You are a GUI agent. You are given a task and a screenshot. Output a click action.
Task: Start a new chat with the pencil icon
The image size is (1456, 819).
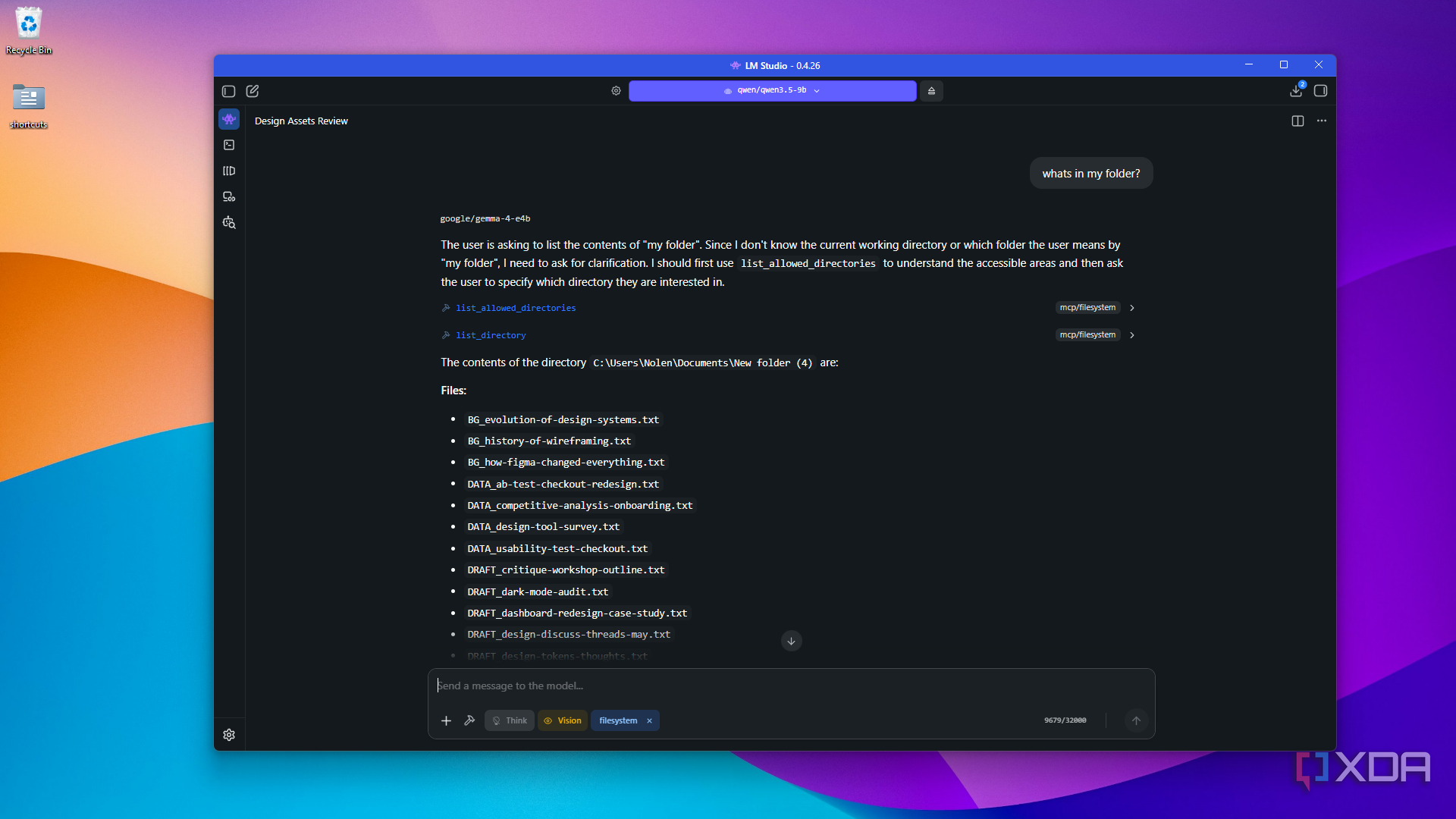pyautogui.click(x=253, y=91)
